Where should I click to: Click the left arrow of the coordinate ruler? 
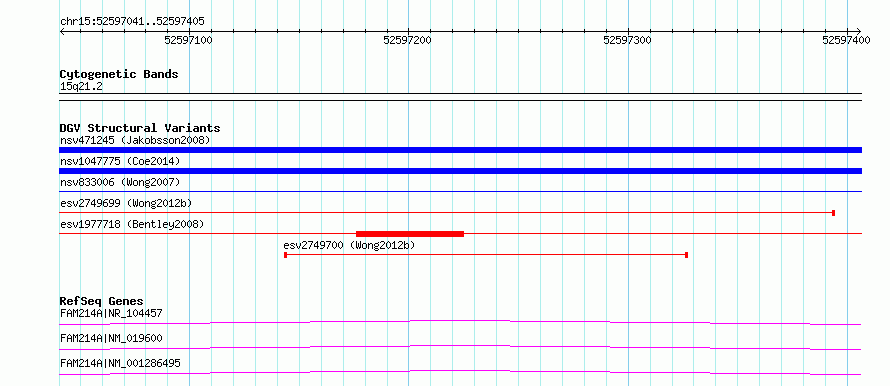(x=62, y=31)
